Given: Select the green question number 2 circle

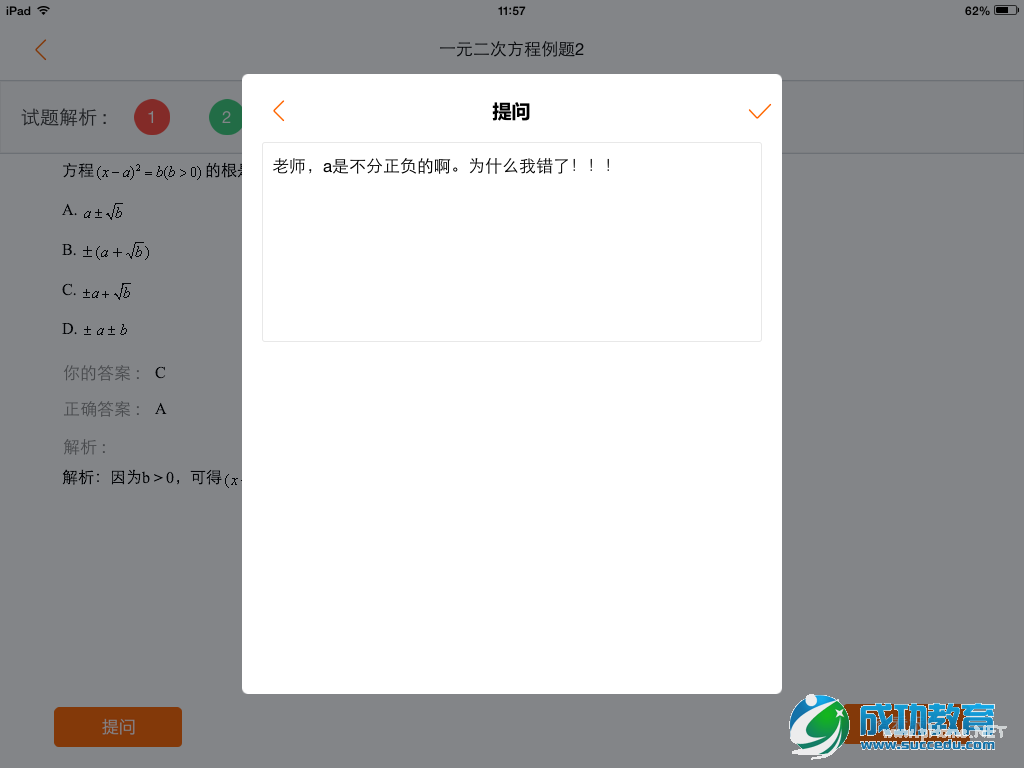Looking at the screenshot, I should 226,117.
